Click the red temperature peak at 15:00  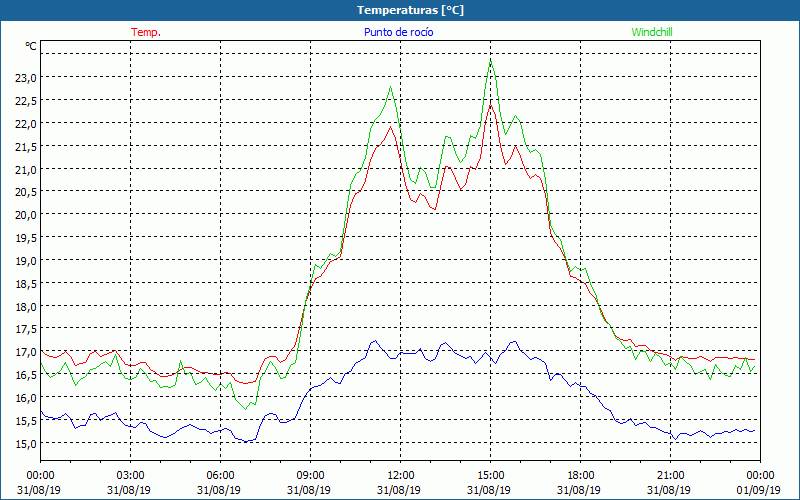pos(490,105)
